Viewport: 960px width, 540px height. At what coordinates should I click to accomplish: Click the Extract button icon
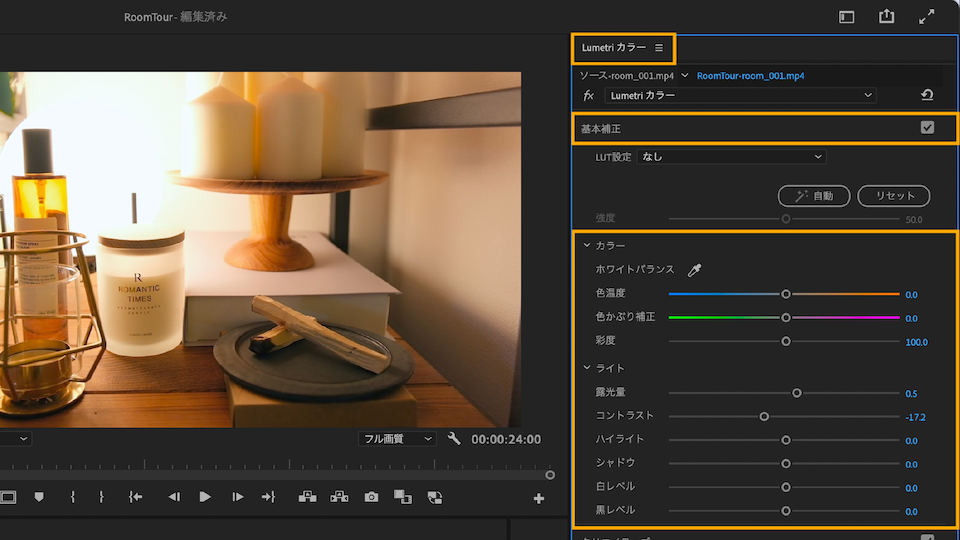(339, 497)
